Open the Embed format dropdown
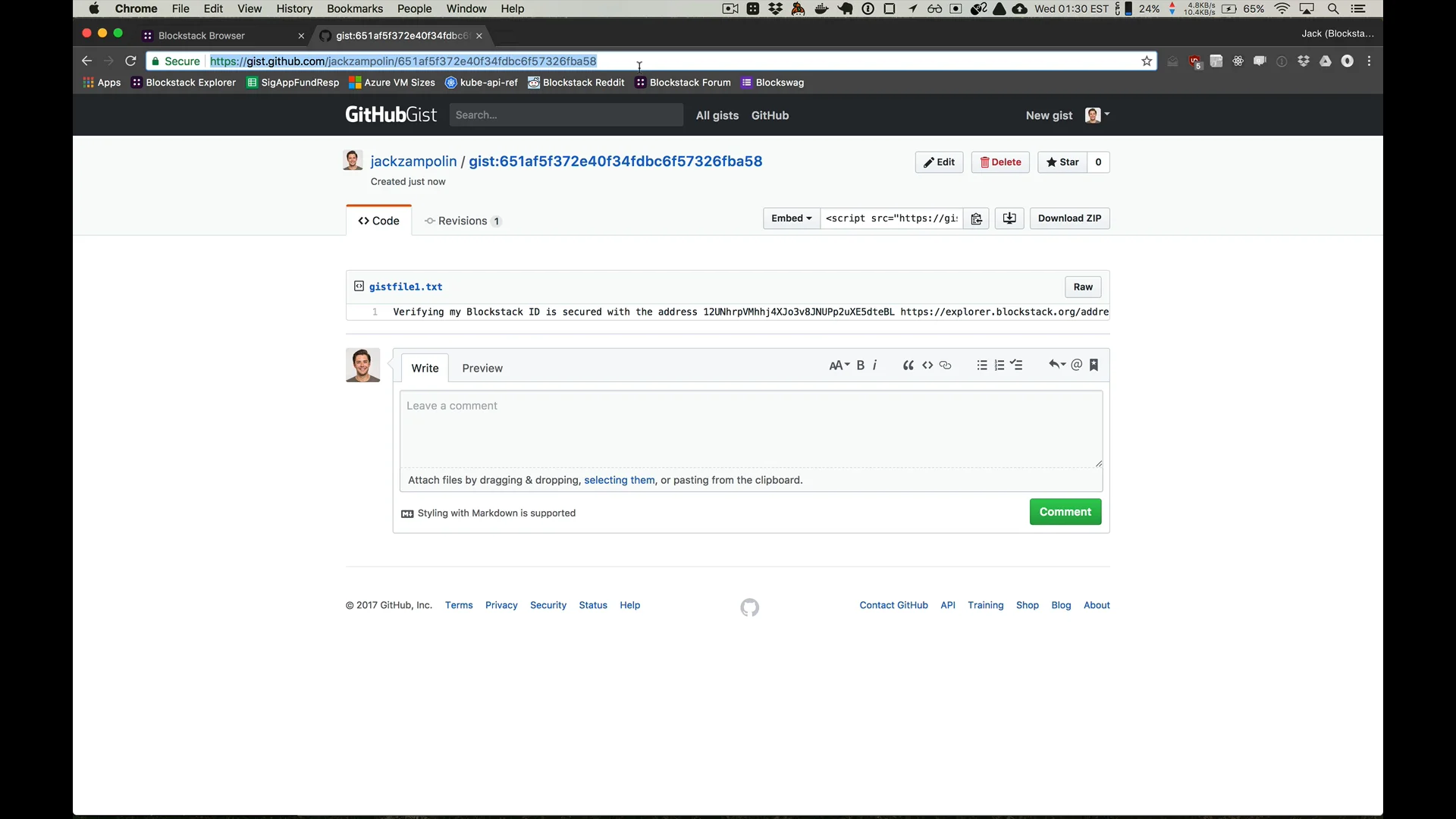The image size is (1456, 819). [791, 218]
